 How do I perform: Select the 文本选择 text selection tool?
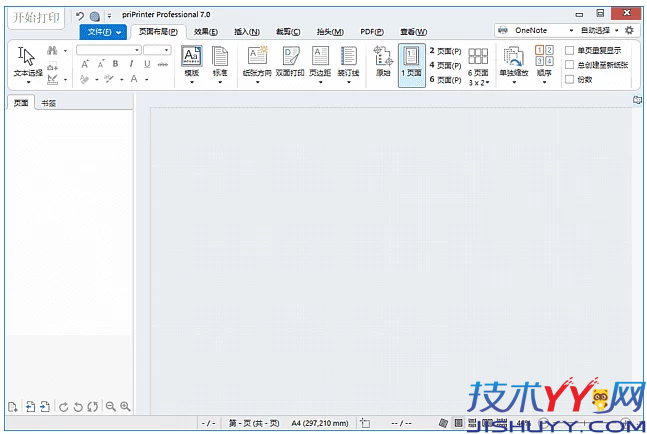(x=28, y=64)
